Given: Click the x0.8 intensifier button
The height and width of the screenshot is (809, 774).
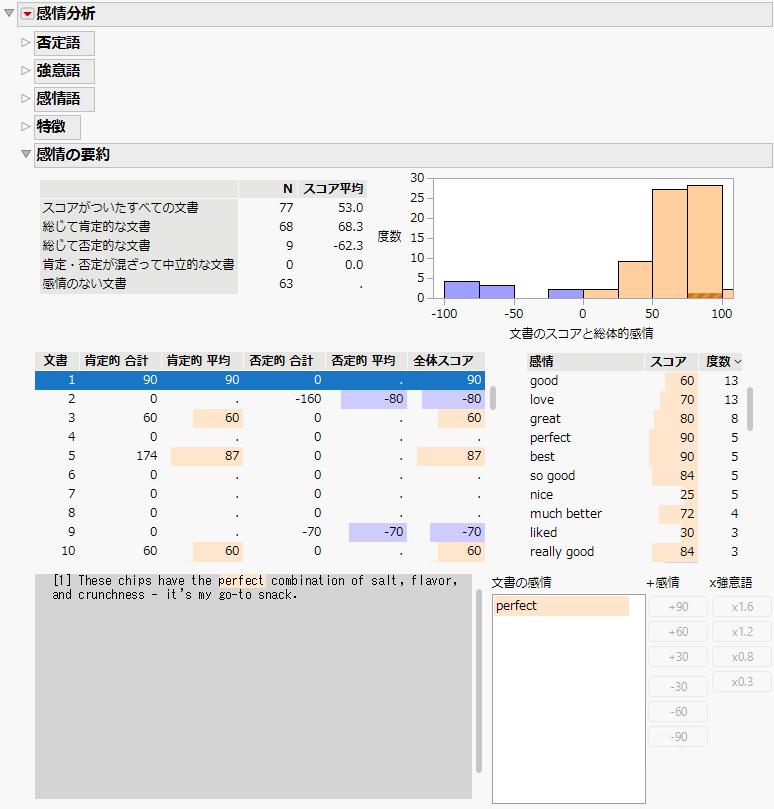Looking at the screenshot, I should click(742, 657).
